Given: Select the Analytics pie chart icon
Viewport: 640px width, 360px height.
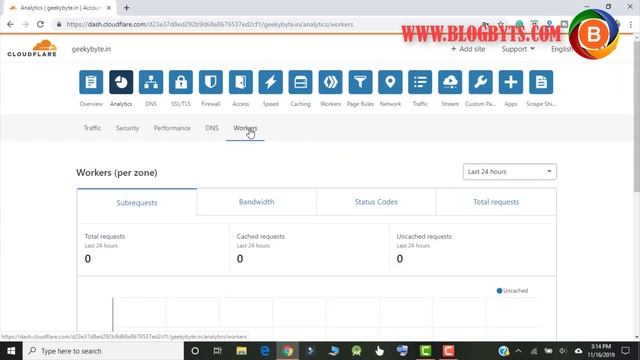Looking at the screenshot, I should pos(121,82).
